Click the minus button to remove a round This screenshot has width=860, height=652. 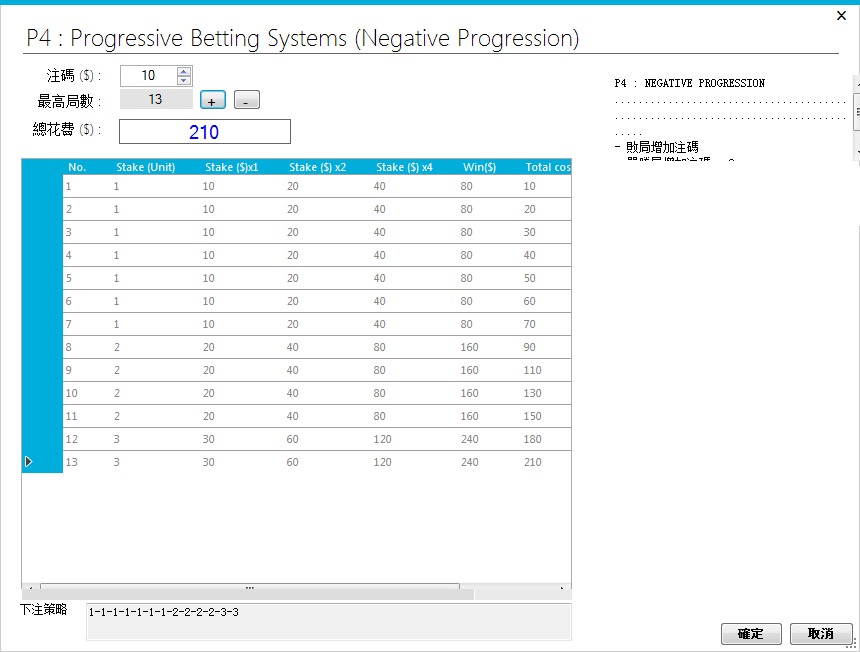[246, 100]
